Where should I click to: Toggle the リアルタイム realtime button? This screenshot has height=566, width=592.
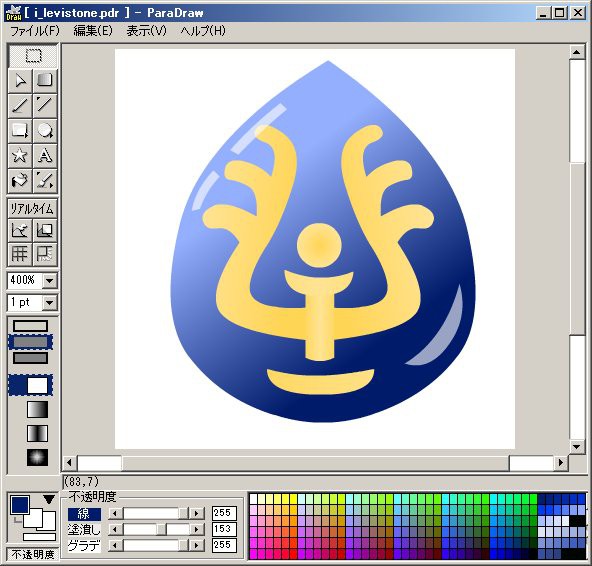[x=33, y=208]
